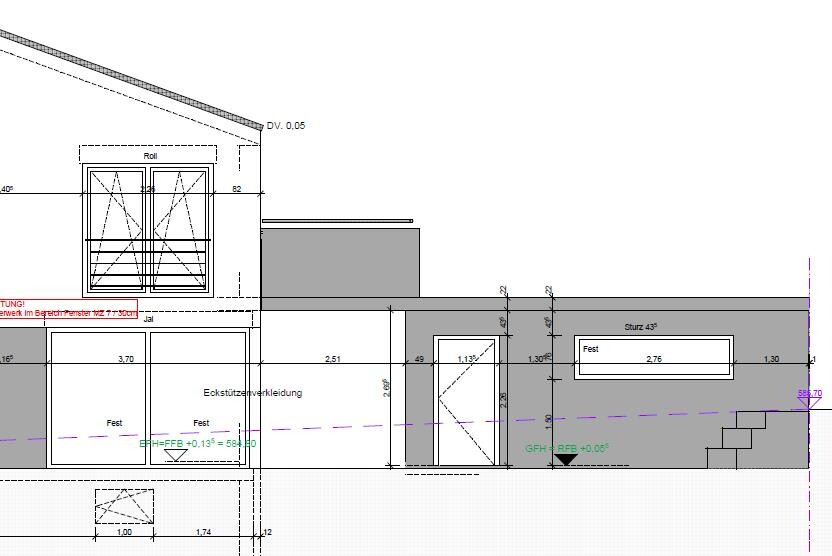Click the green 'GFH = RFB +0,05' annotation
The width and height of the screenshot is (832, 556).
point(567,448)
